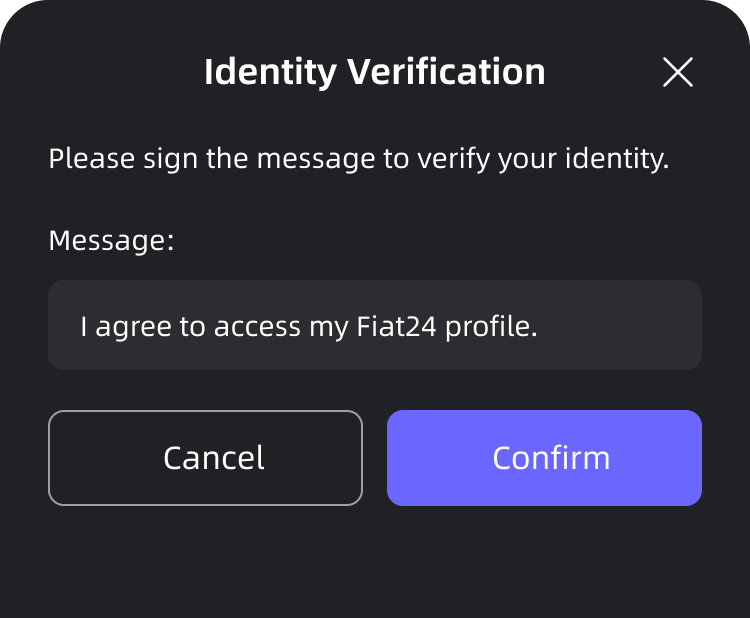Click the message text box

(375, 325)
